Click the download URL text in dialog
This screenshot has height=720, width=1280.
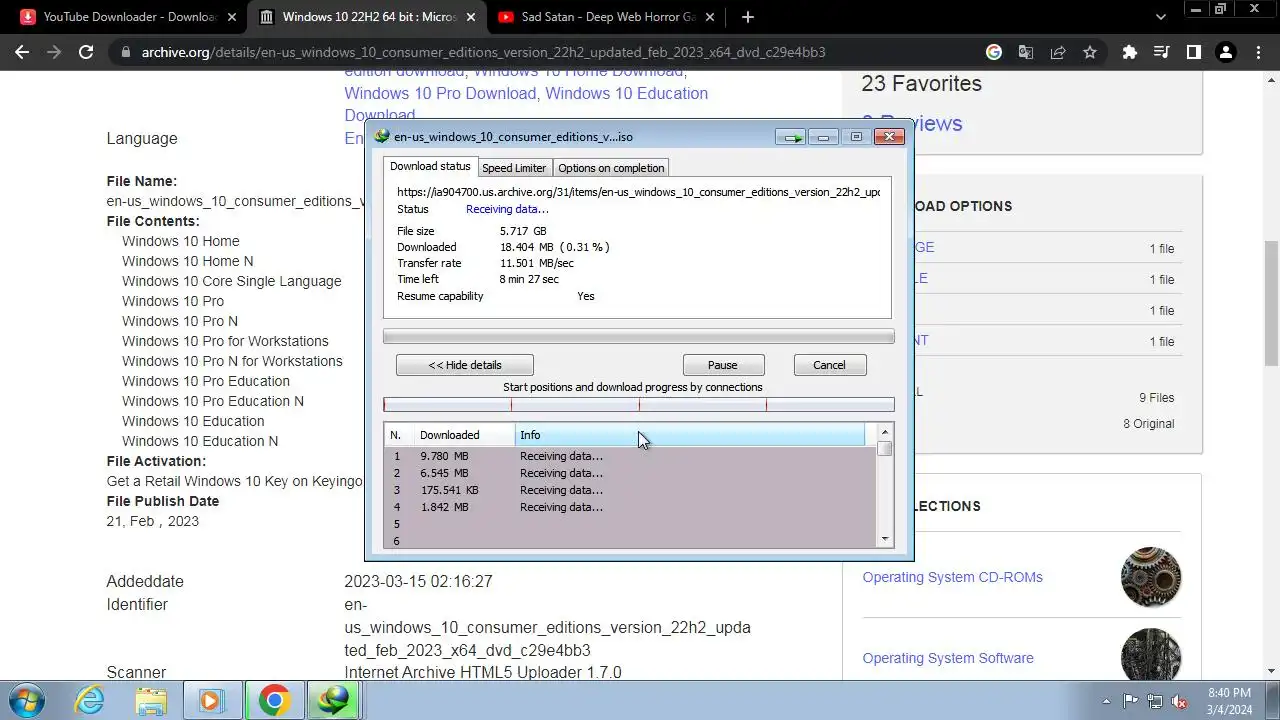(x=638, y=192)
